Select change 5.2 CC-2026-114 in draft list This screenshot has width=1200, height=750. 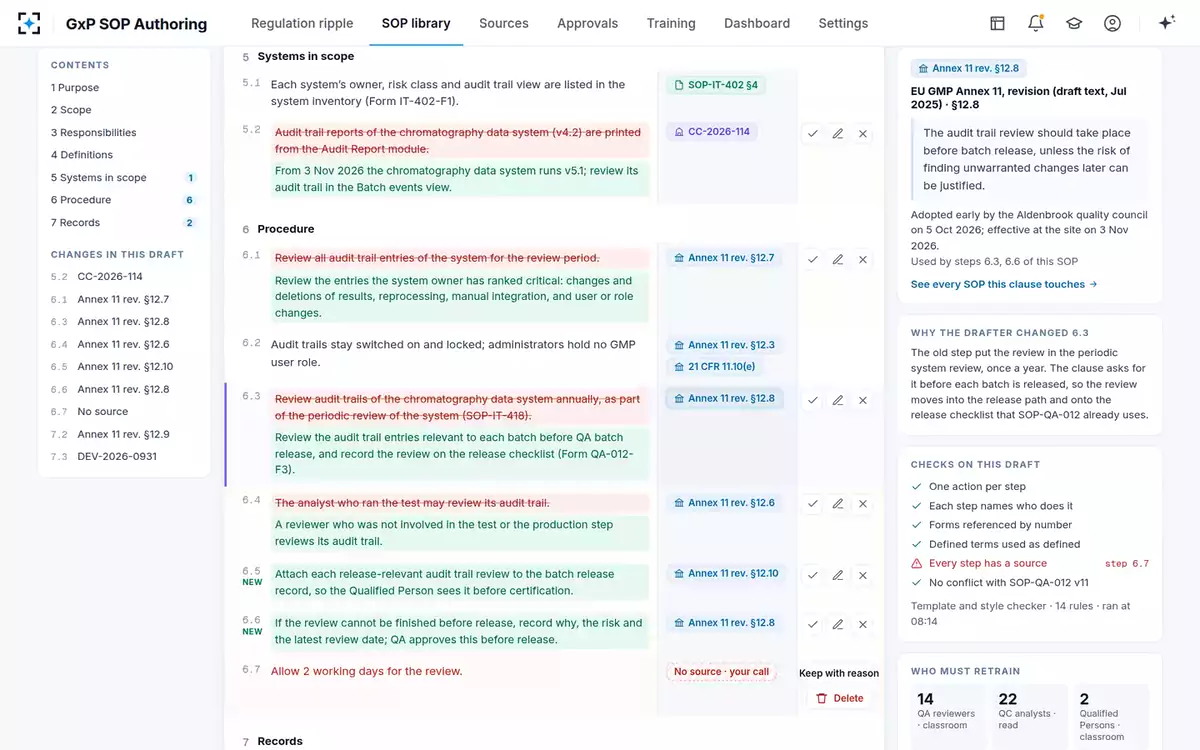point(124,277)
